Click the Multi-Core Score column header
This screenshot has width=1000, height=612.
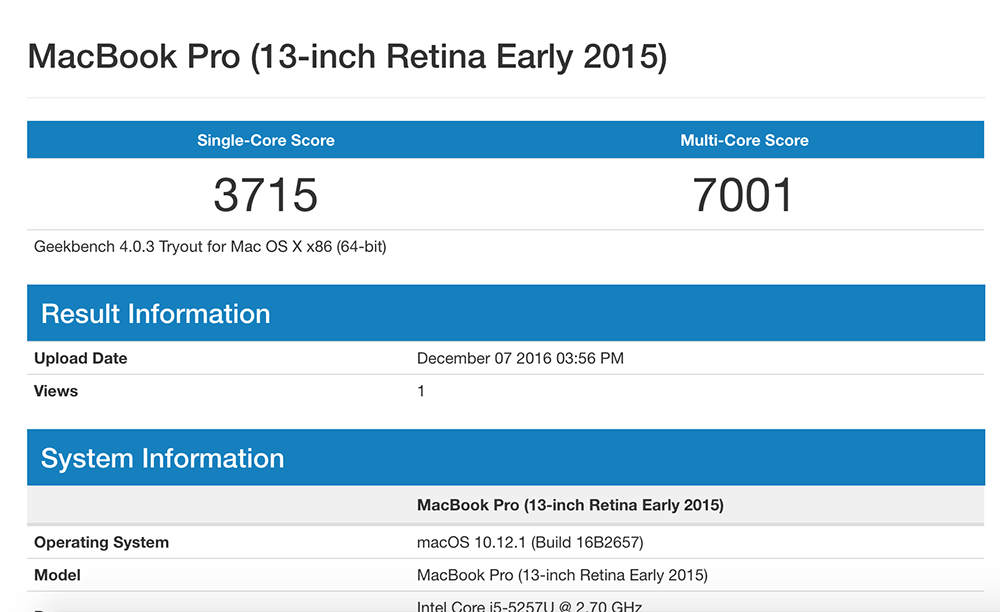coord(744,140)
